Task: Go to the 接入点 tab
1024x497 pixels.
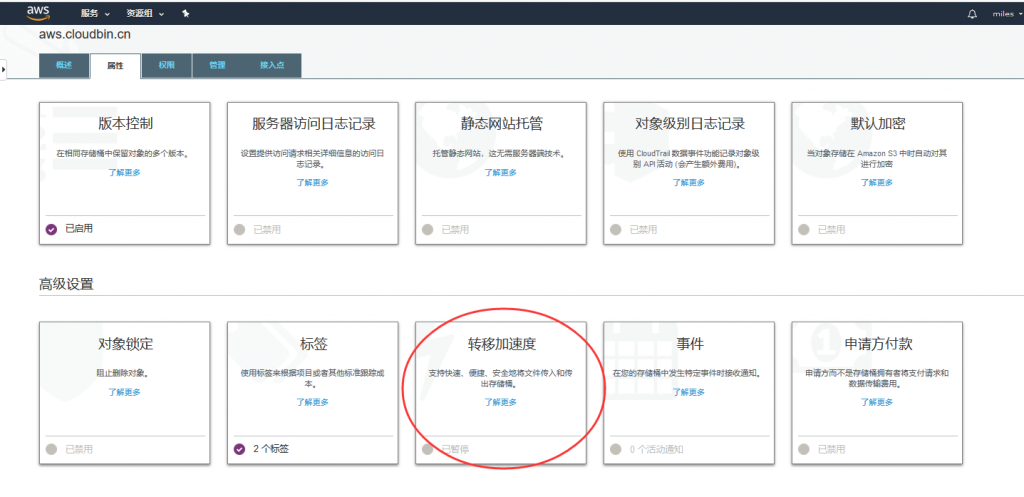Action: (272, 65)
